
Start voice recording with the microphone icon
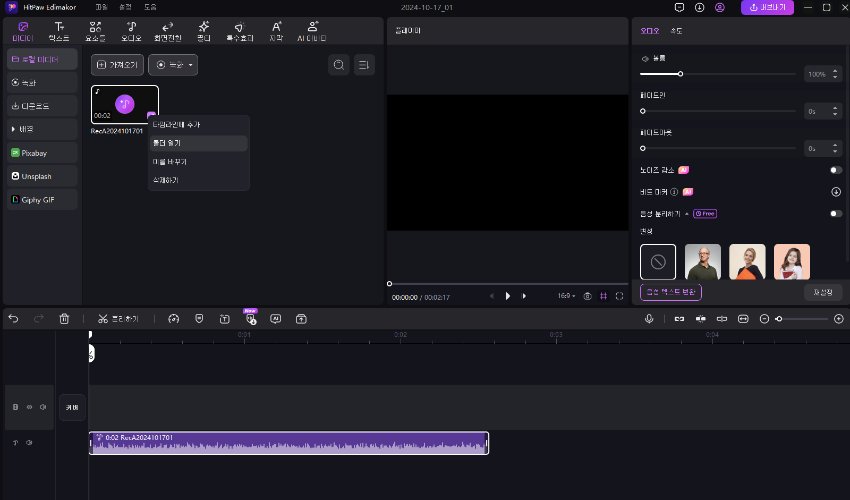[x=649, y=319]
